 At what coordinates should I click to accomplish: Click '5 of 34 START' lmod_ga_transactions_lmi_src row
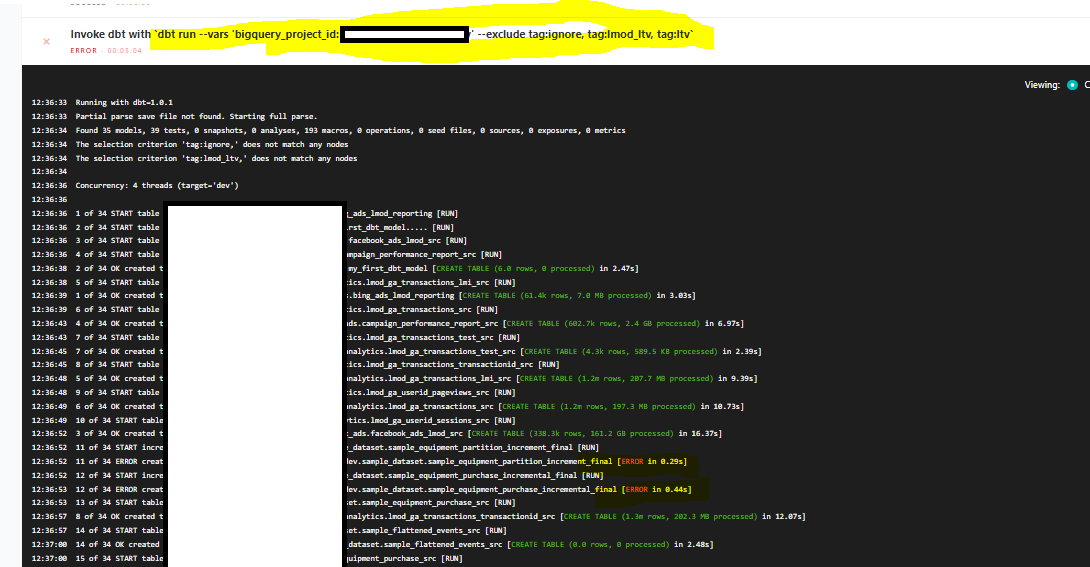(273, 282)
